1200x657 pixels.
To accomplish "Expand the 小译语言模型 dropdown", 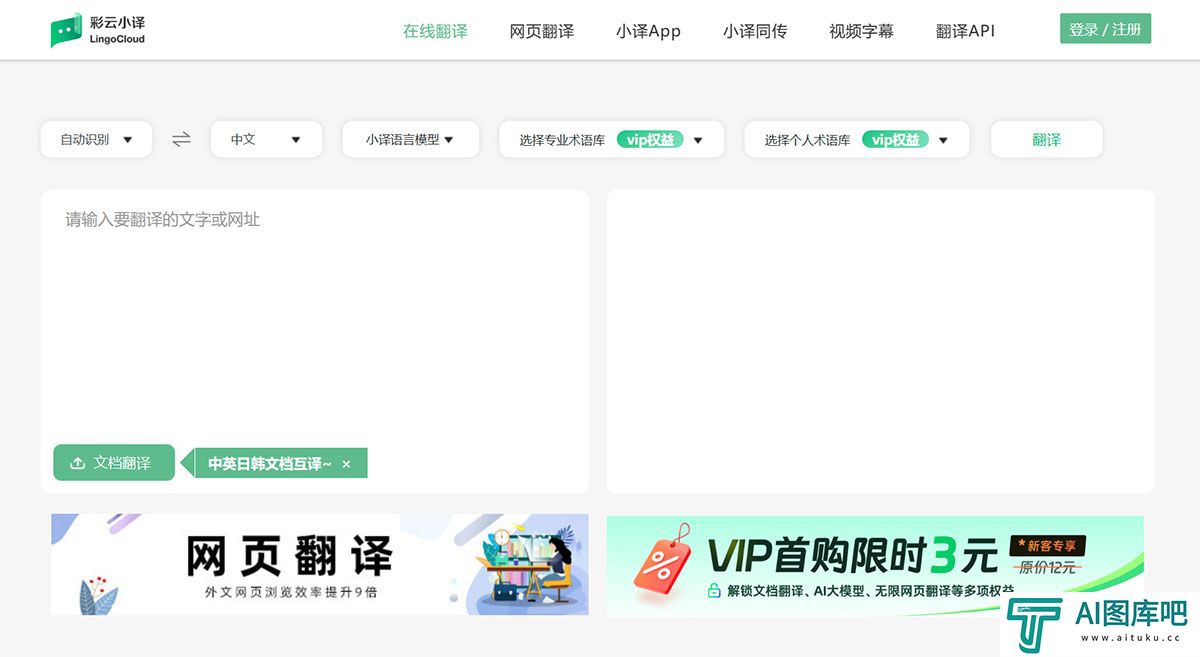I will tap(410, 140).
